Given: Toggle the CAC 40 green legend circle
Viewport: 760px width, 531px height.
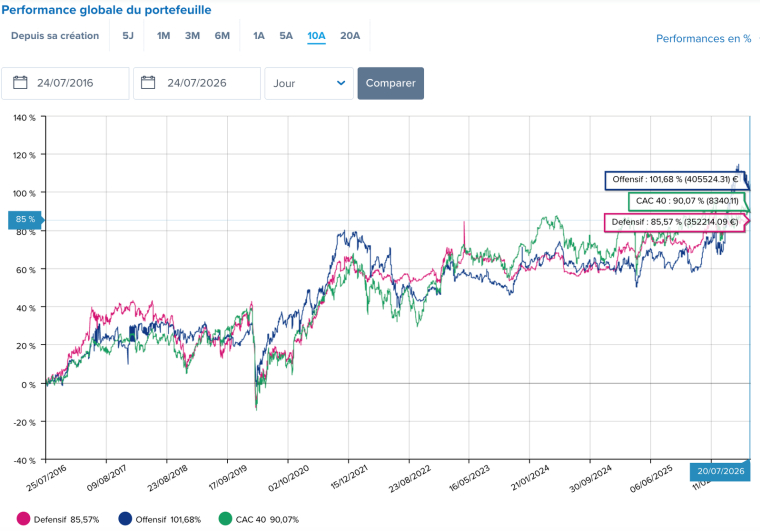Looking at the screenshot, I should (225, 519).
